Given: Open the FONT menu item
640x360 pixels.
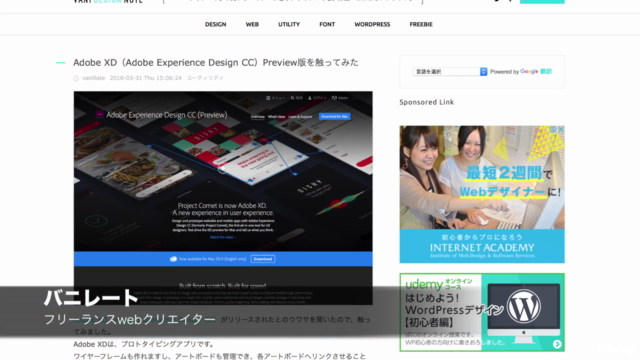Looking at the screenshot, I should click(x=327, y=24).
